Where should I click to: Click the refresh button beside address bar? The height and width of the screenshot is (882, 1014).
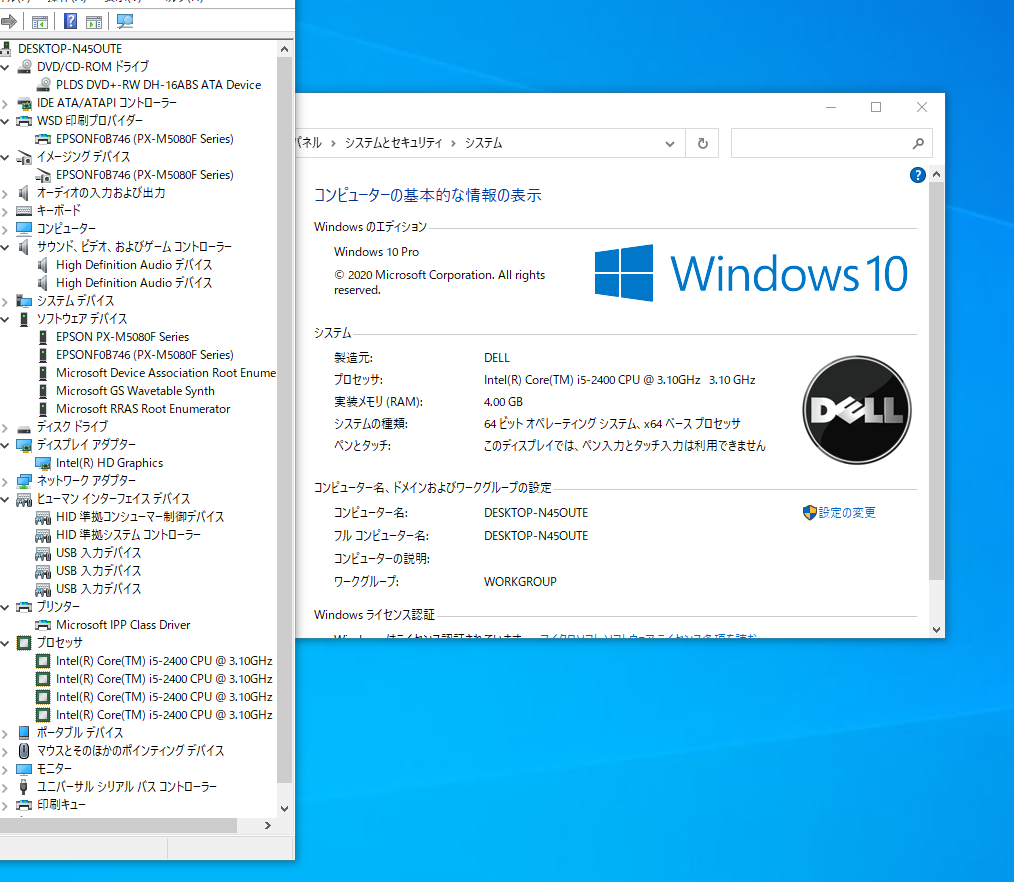pos(703,144)
